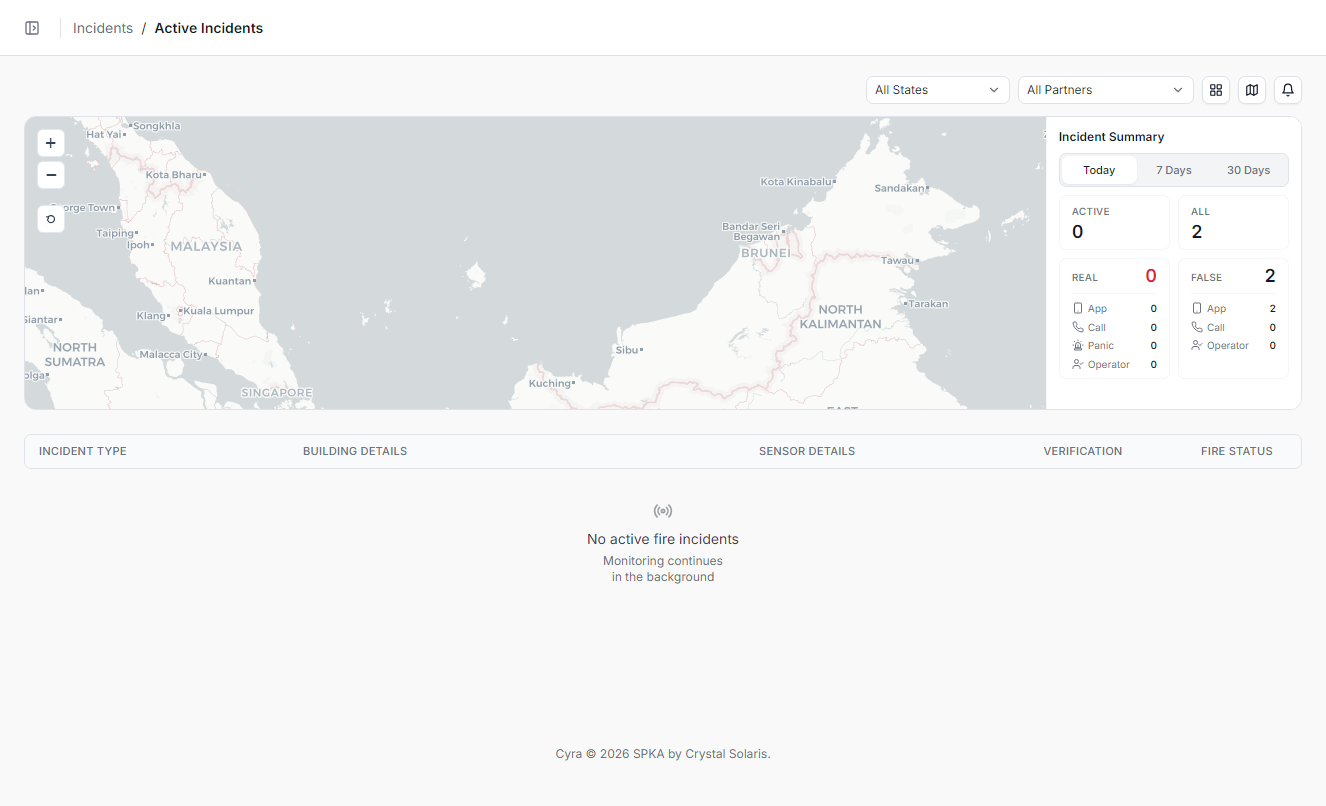
Task: Open the All States dropdown
Action: point(938,90)
